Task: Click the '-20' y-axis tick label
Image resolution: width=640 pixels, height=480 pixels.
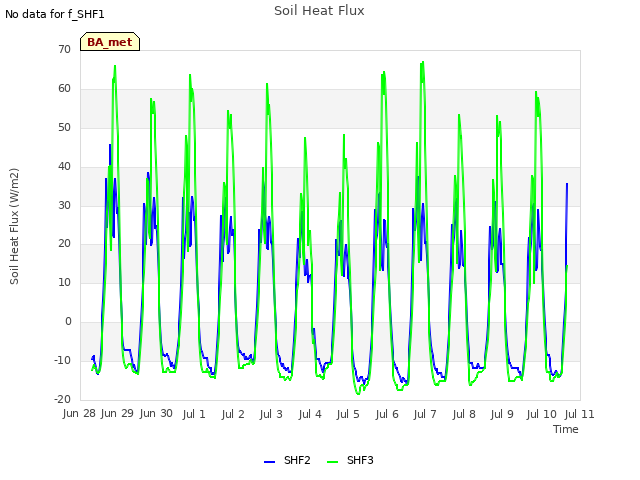Action: [x=62, y=399]
